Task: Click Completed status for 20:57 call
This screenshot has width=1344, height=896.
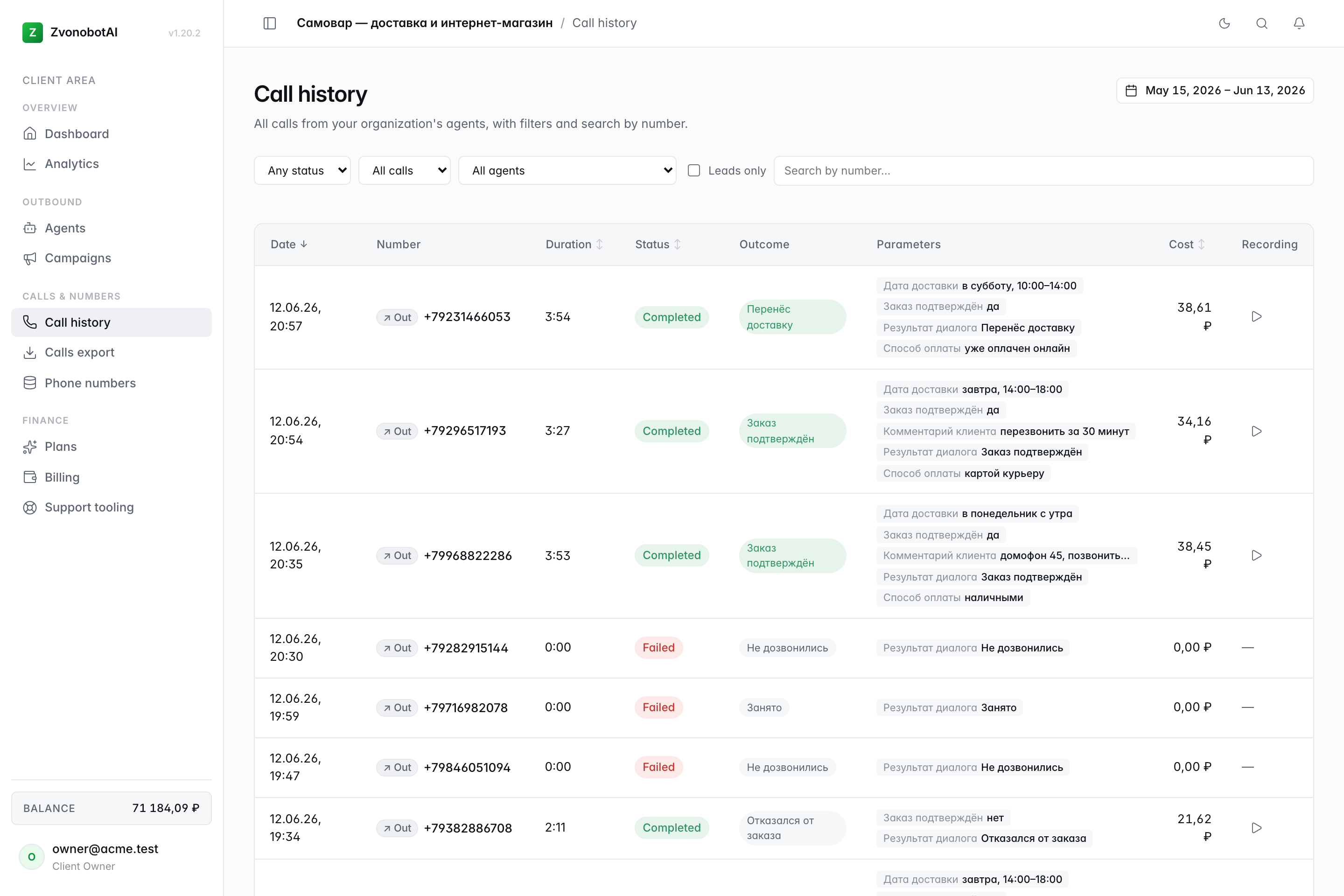Action: (672, 317)
